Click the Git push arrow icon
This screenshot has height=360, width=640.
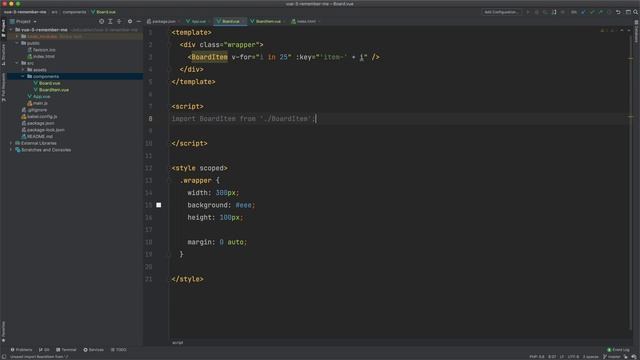(600, 12)
